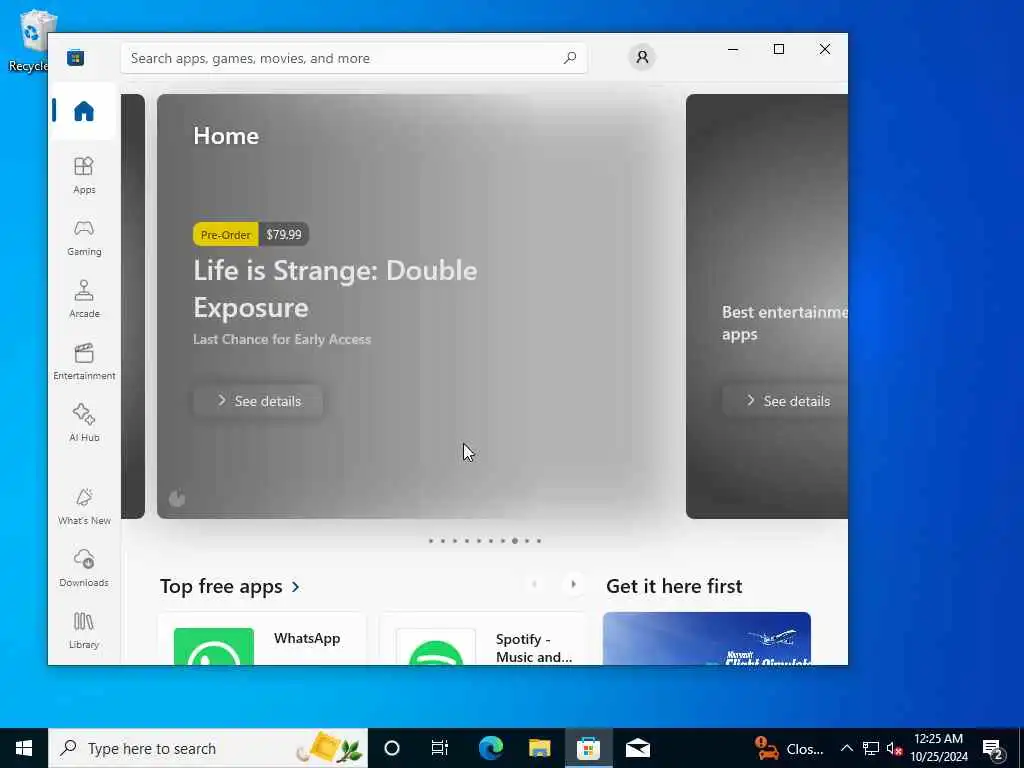The width and height of the screenshot is (1024, 768).
Task: Click the Pre-Order badge
Action: (225, 234)
